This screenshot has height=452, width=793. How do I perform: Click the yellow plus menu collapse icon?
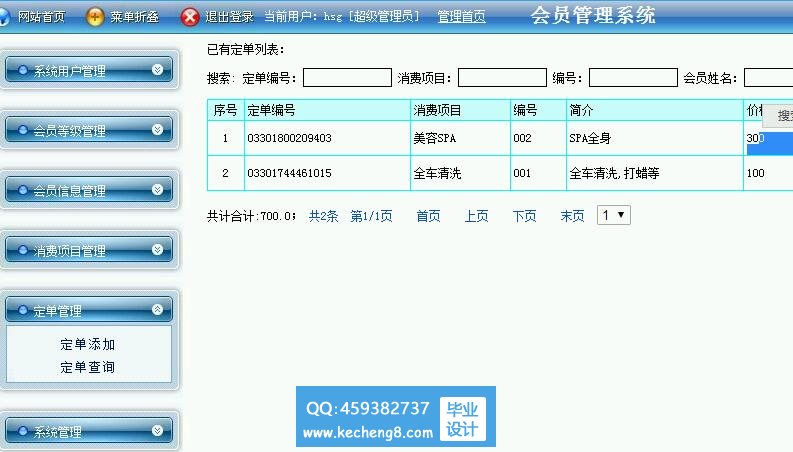(95, 17)
